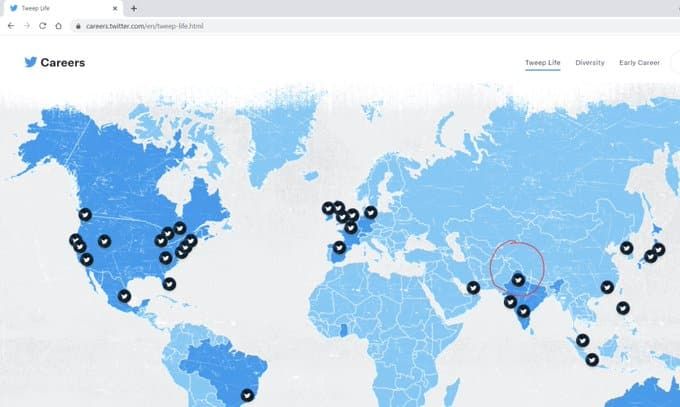
Task: Click the Twitter bird logo next to Careers
Action: click(30, 62)
